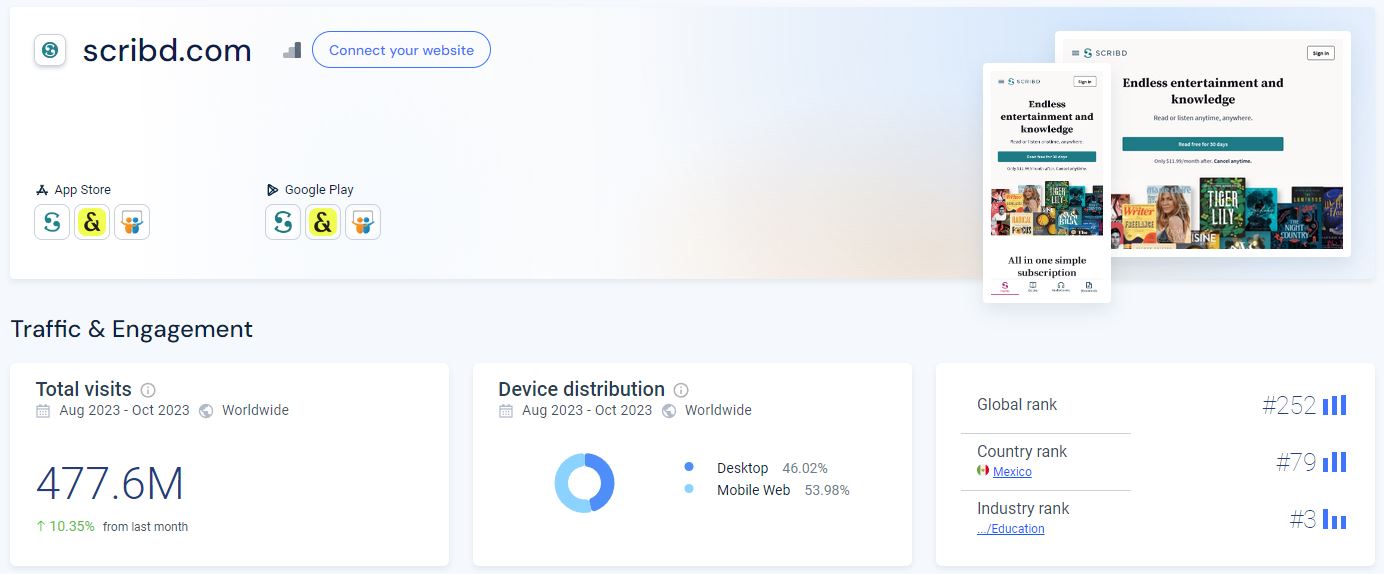Open the mobile Scribd site preview thumbnail
The image size is (1384, 574).
click(x=1046, y=183)
